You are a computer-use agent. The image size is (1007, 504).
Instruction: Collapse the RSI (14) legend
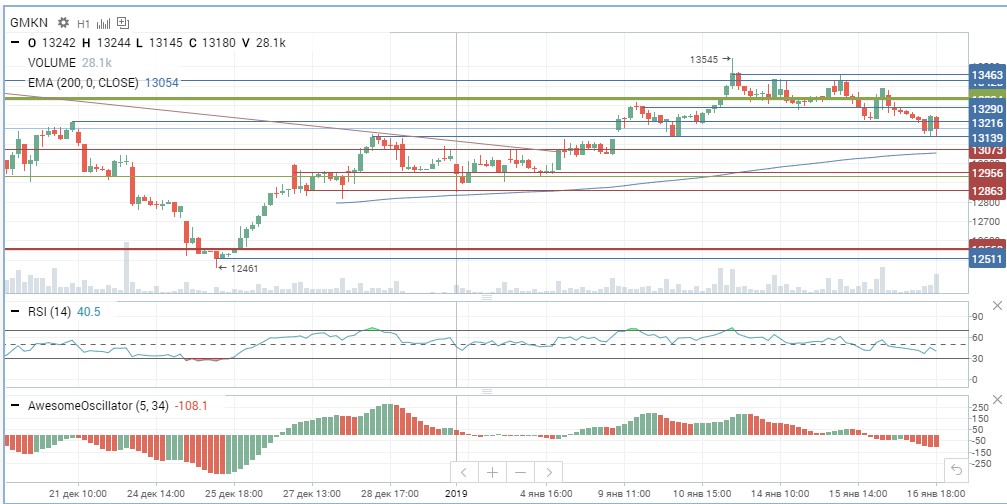click(x=15, y=312)
